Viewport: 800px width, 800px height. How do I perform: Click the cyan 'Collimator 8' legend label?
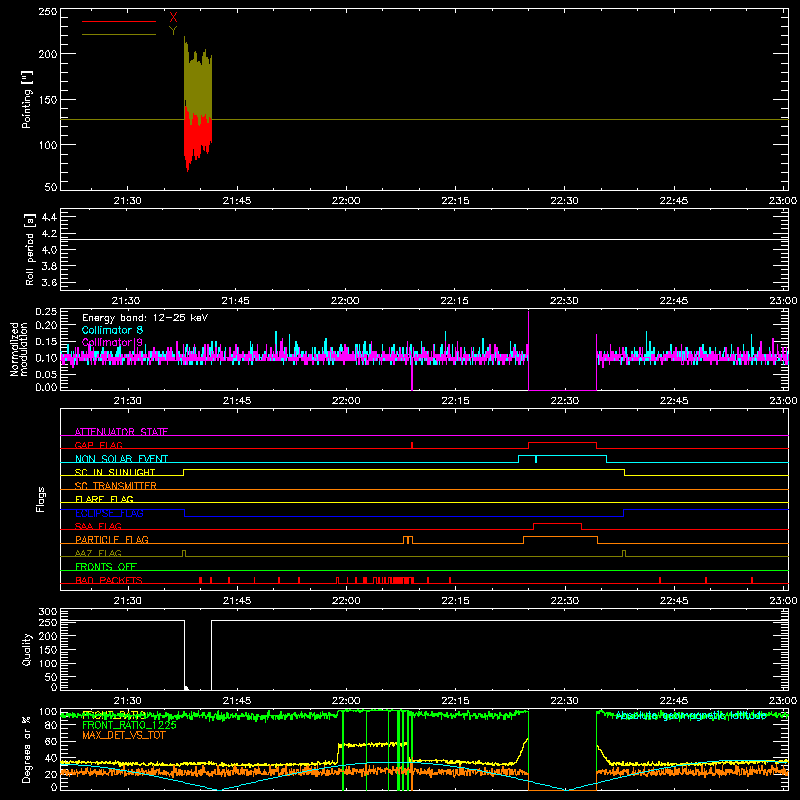tap(112, 330)
